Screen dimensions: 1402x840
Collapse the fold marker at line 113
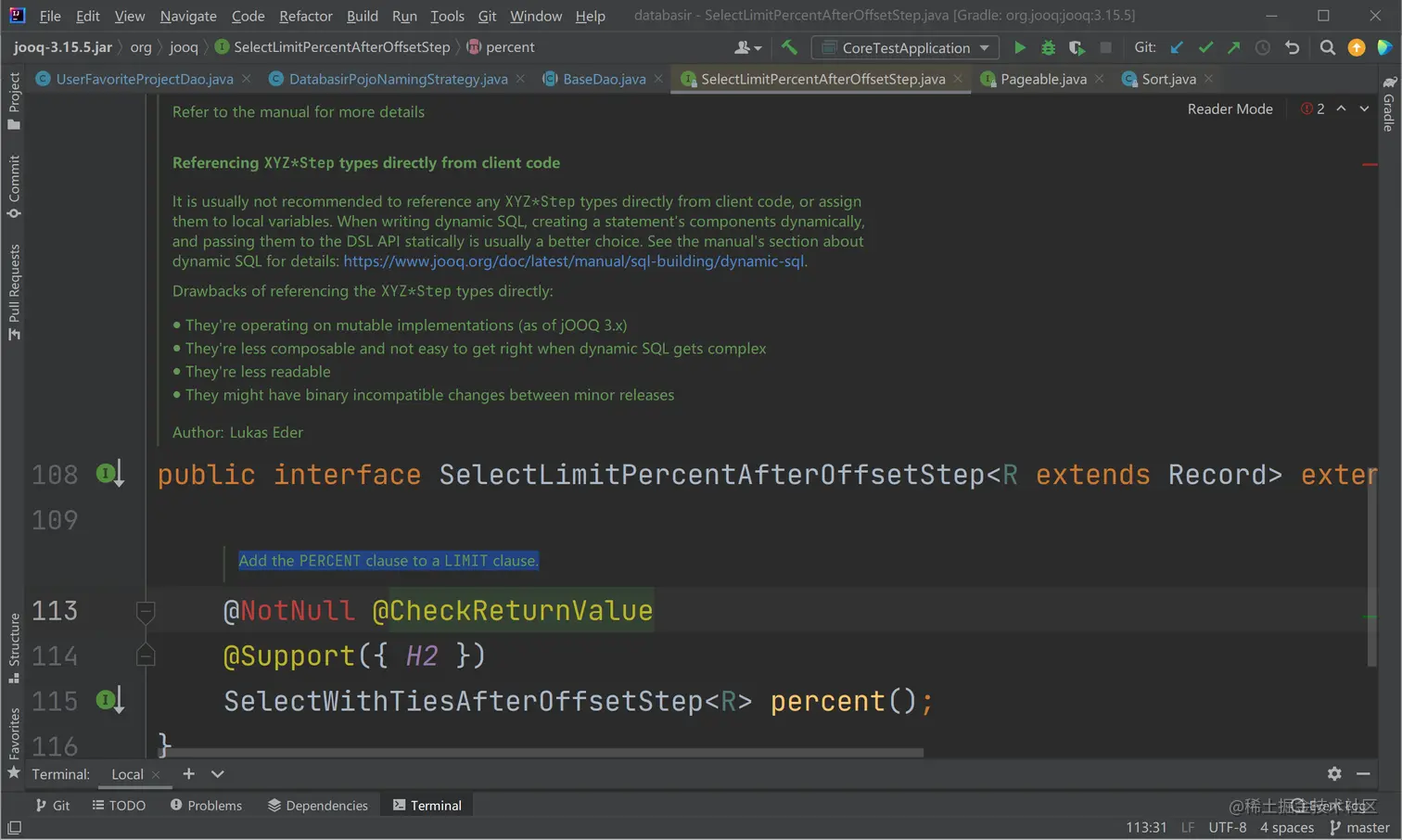(x=146, y=611)
